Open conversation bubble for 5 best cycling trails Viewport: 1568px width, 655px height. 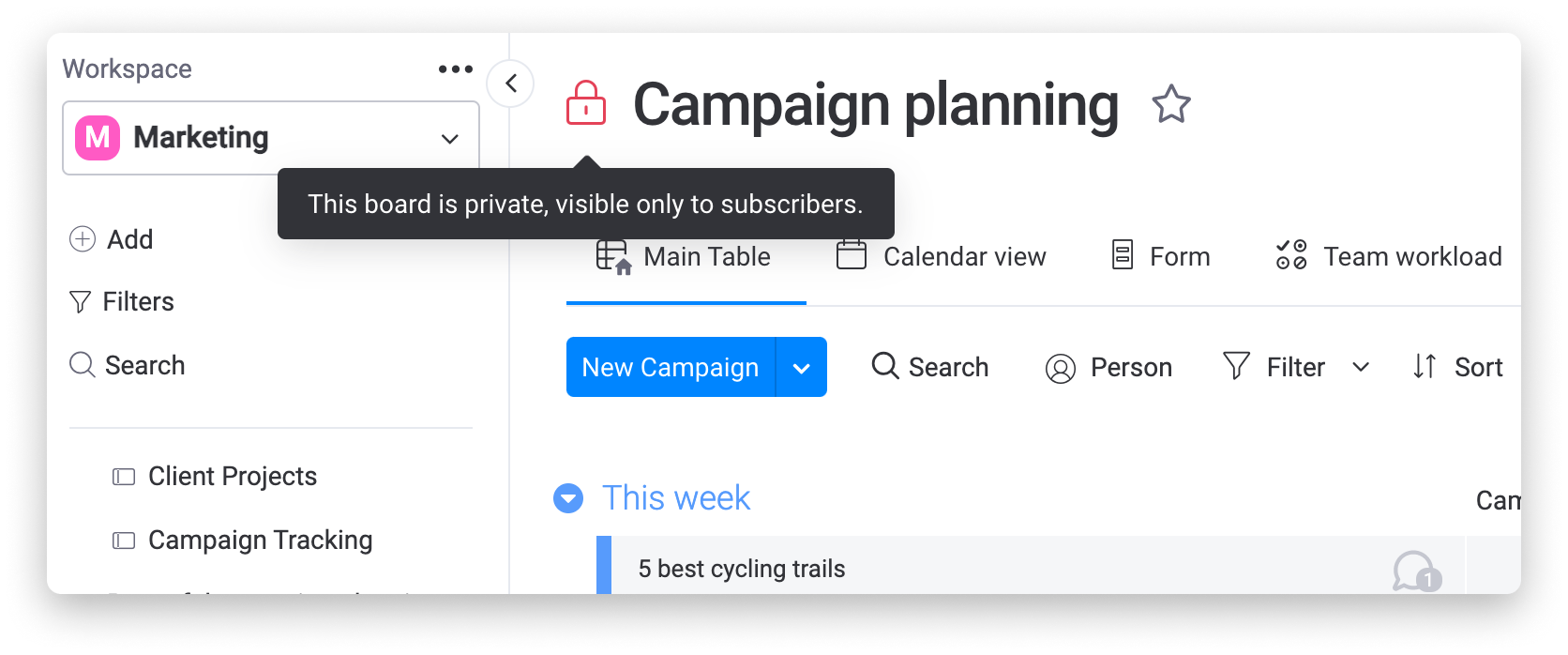point(1416,571)
